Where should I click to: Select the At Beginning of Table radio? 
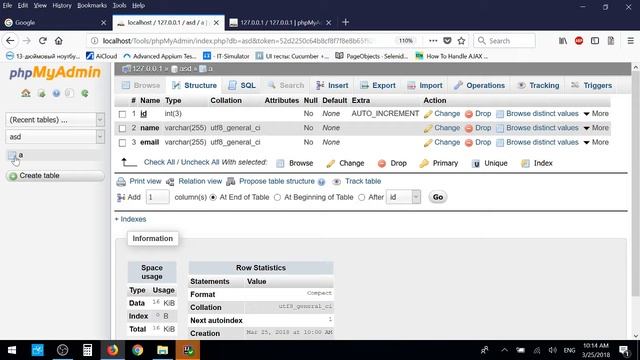278,198
